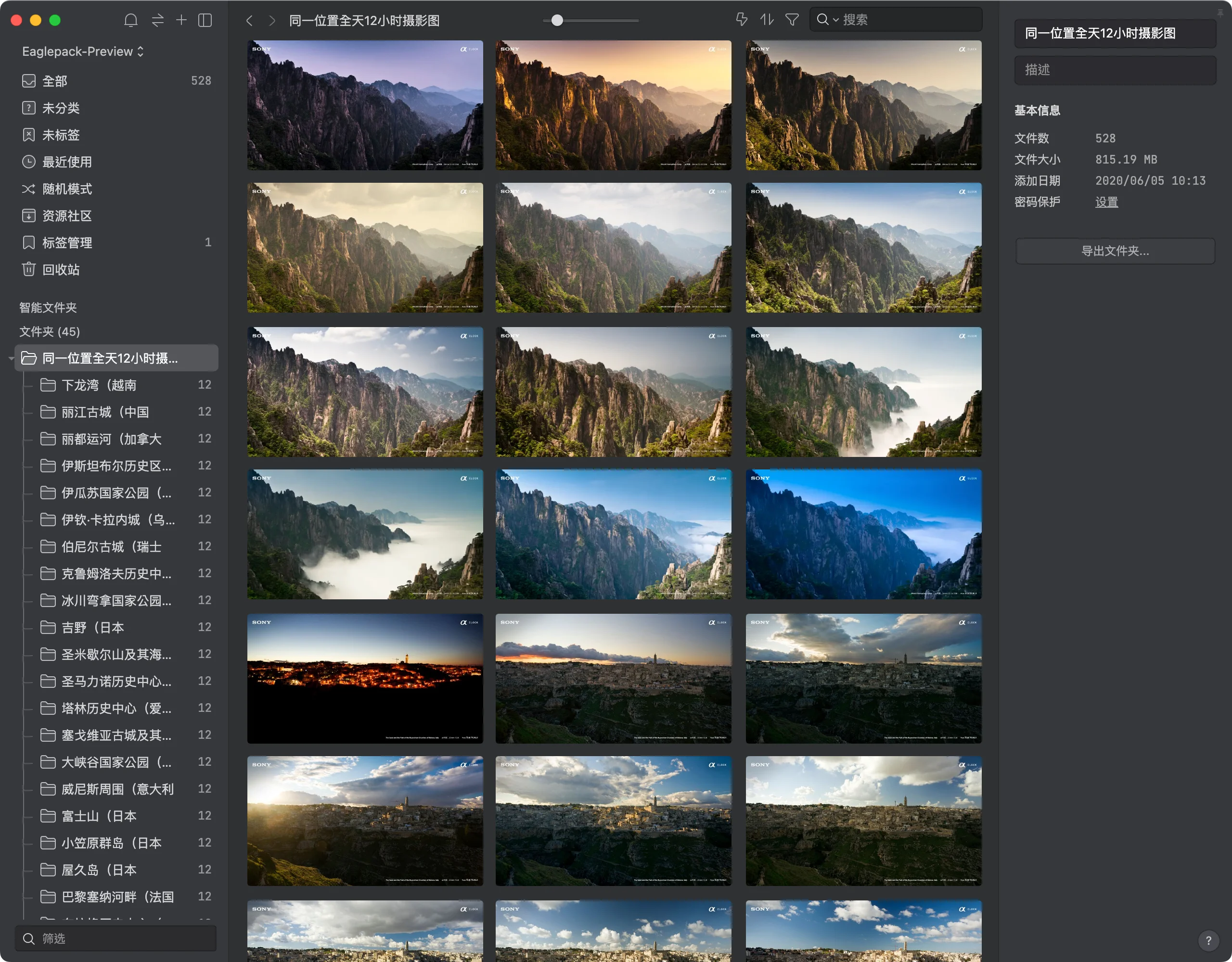The width and height of the screenshot is (1232, 962).
Task: Go back with left chevron
Action: (x=249, y=21)
